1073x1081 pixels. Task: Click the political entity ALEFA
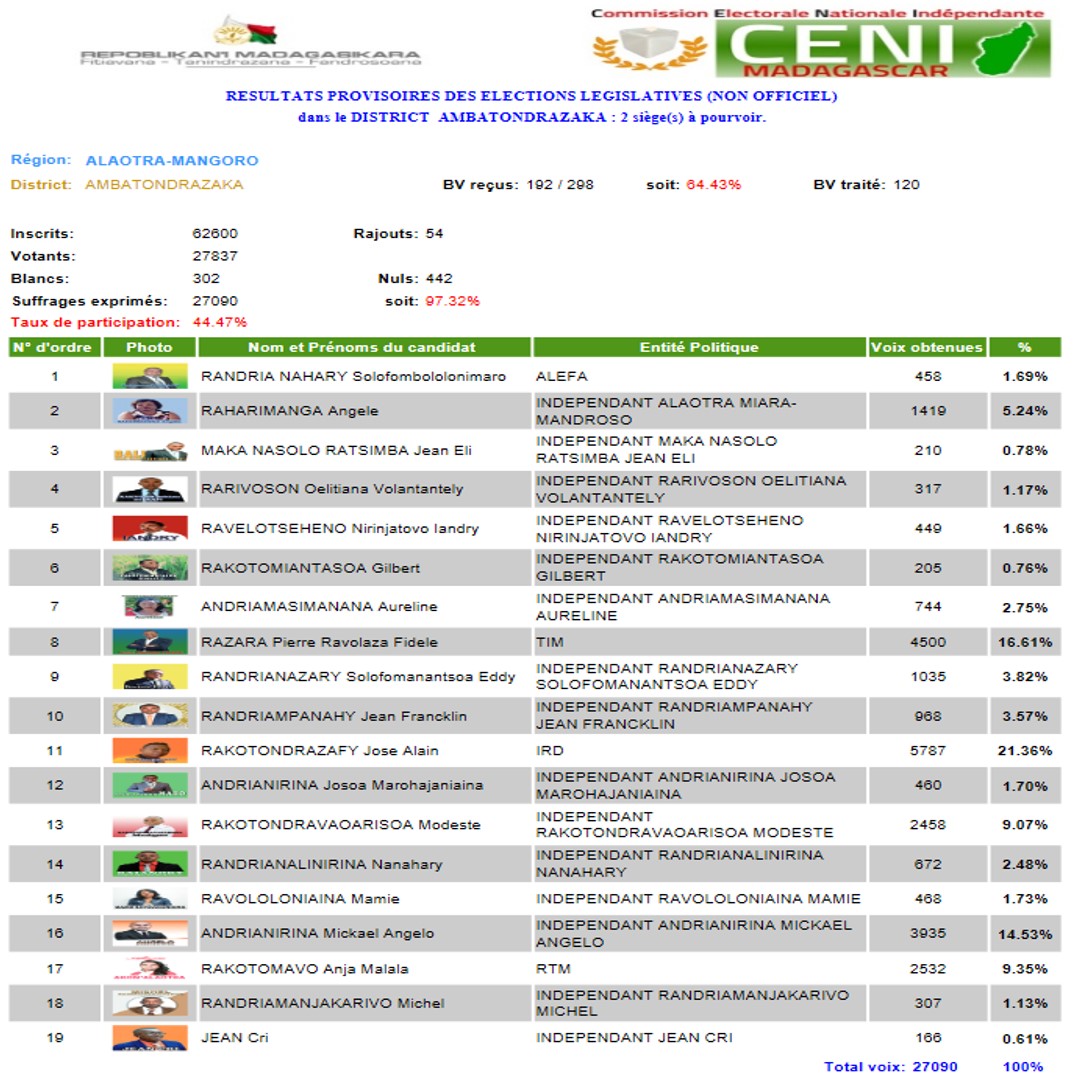562,376
